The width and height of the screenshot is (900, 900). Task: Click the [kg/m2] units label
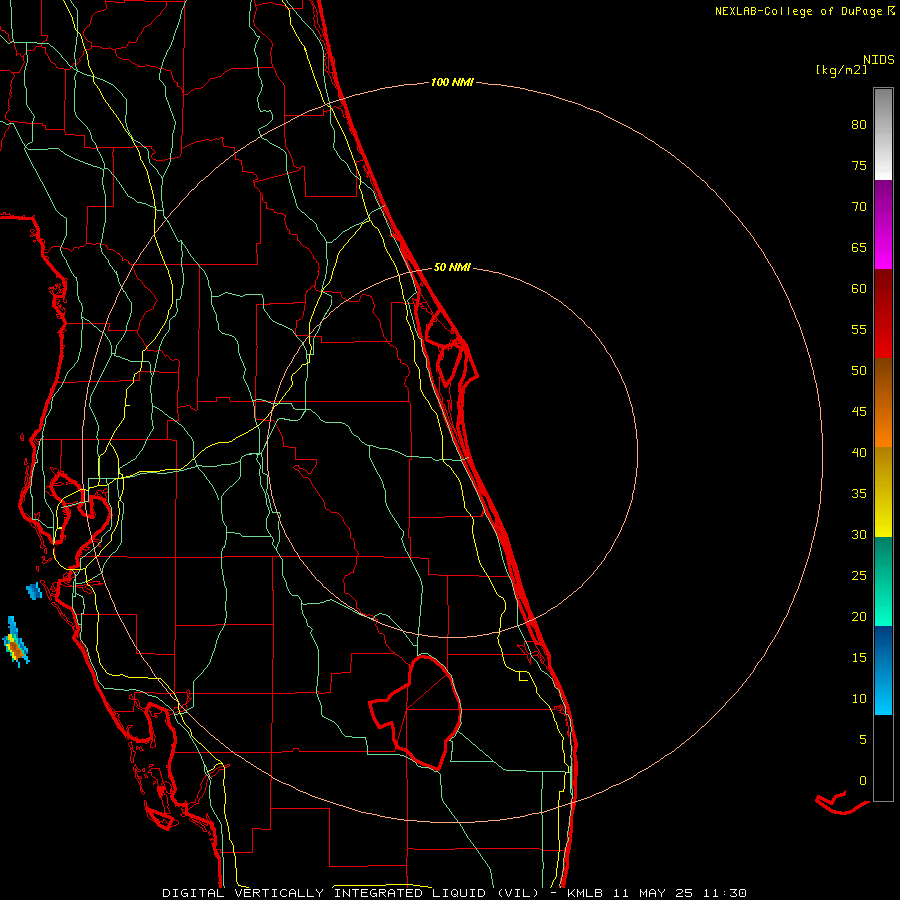(x=841, y=70)
